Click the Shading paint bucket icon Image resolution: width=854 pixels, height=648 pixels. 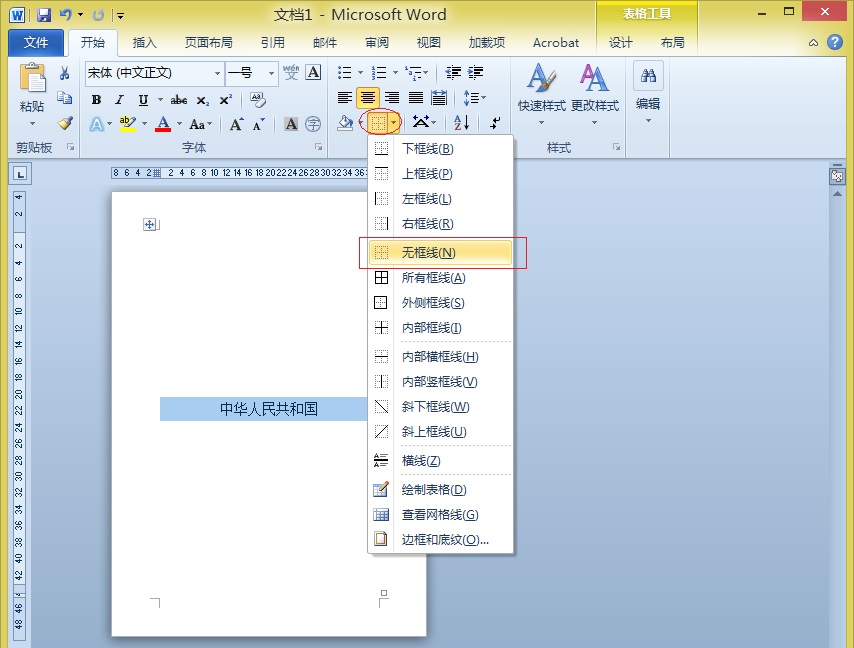click(345, 123)
